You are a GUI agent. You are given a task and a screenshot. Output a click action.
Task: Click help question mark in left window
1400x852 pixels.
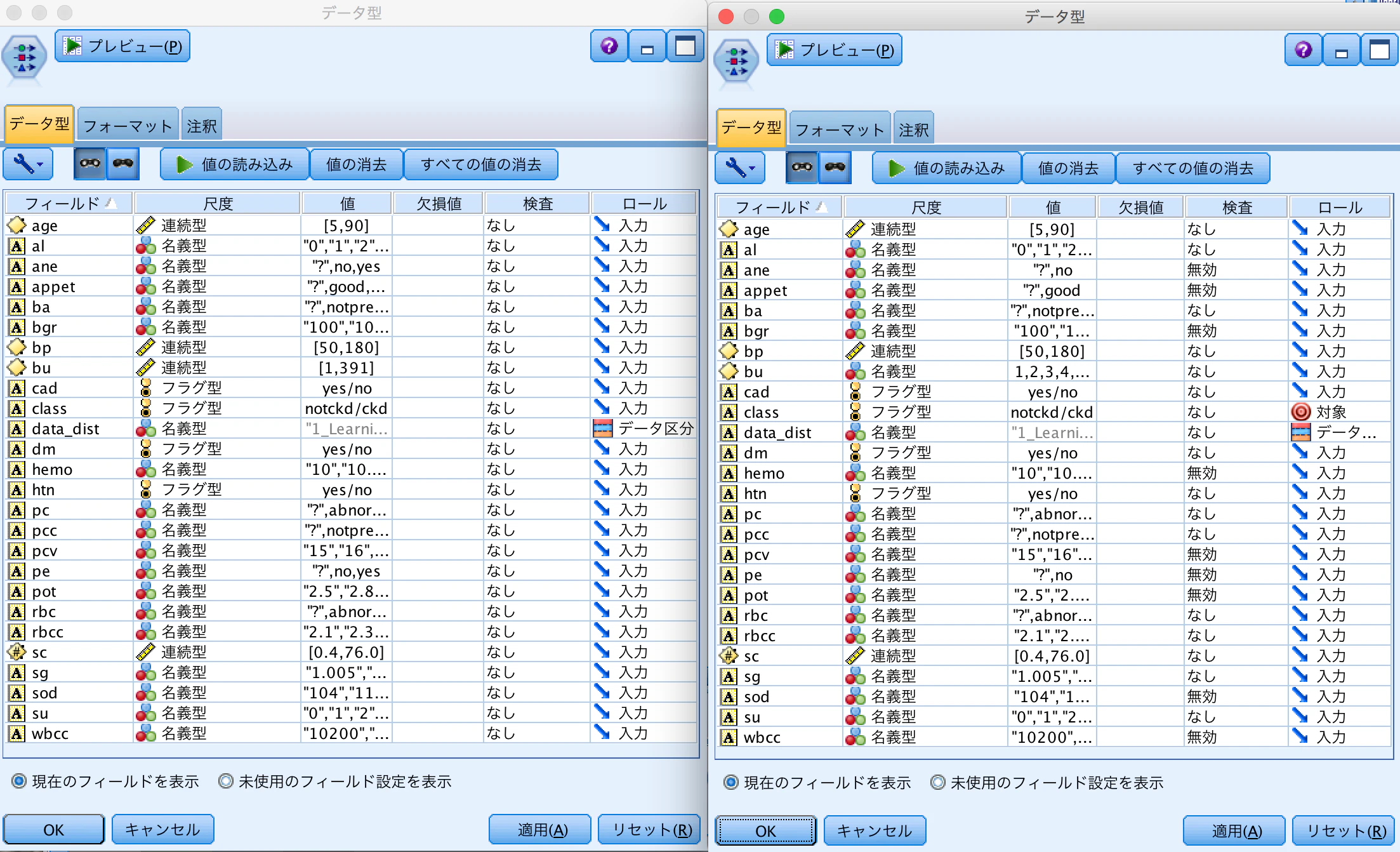coord(609,46)
